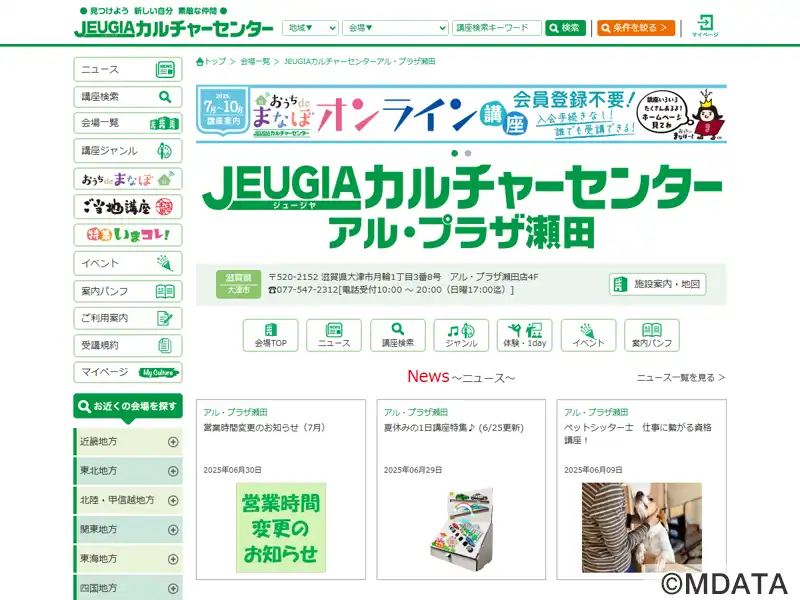Image resolution: width=800 pixels, height=600 pixels.
Task: Open 案内パンフ in the left sidebar
Action: [128, 291]
